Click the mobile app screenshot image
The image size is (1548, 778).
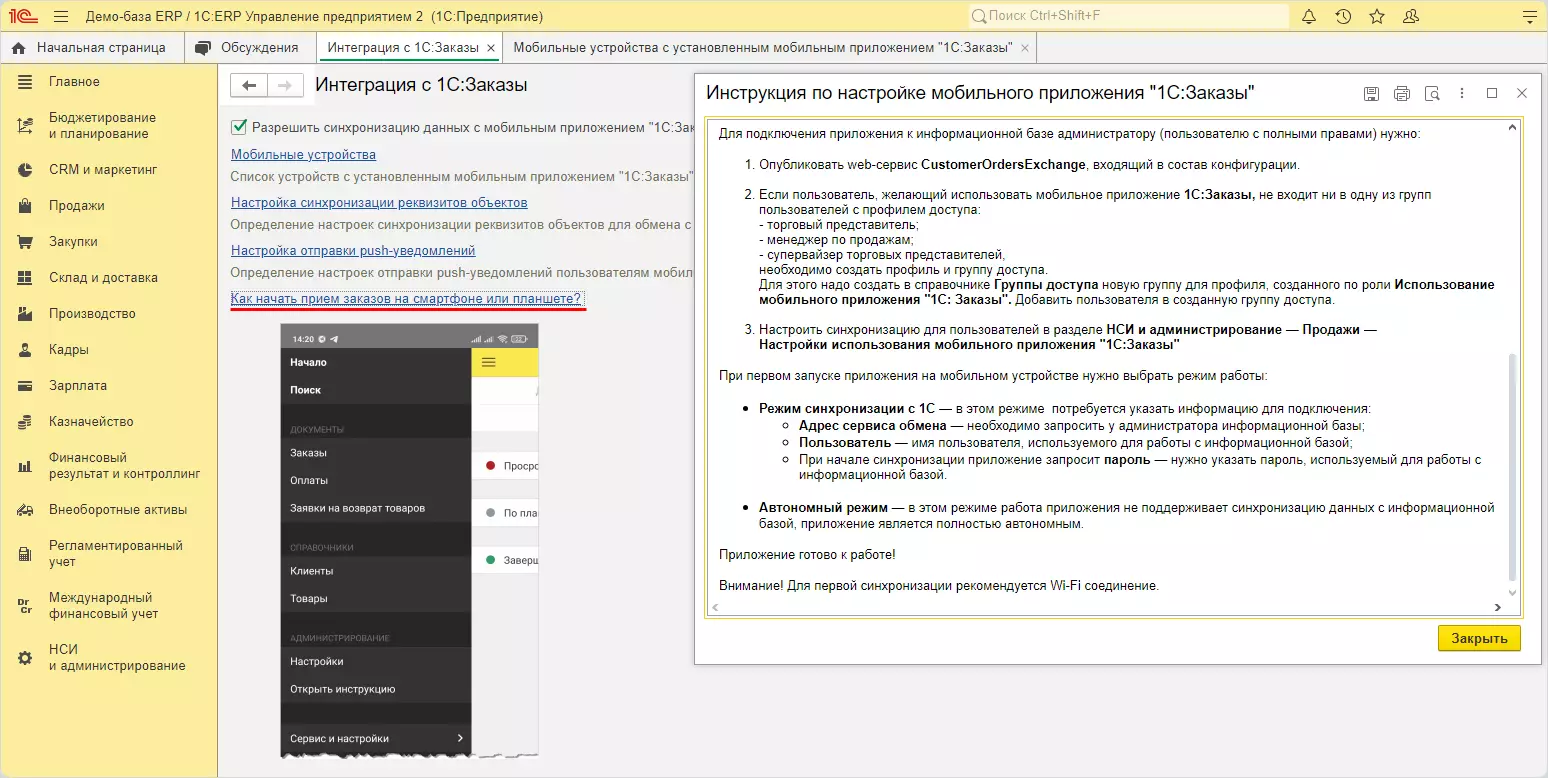[x=409, y=539]
